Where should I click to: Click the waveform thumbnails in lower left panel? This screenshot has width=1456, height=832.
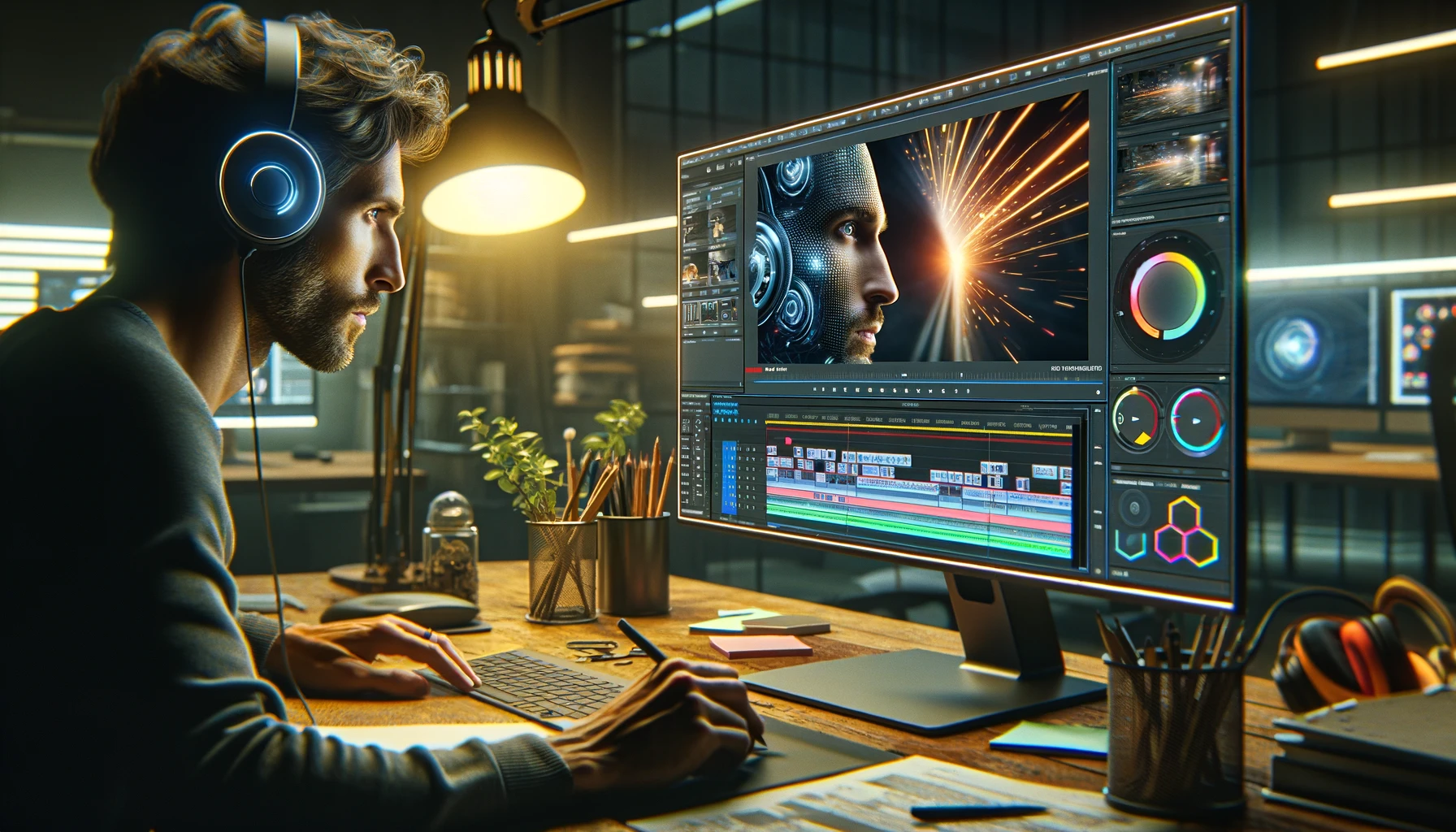tap(709, 310)
